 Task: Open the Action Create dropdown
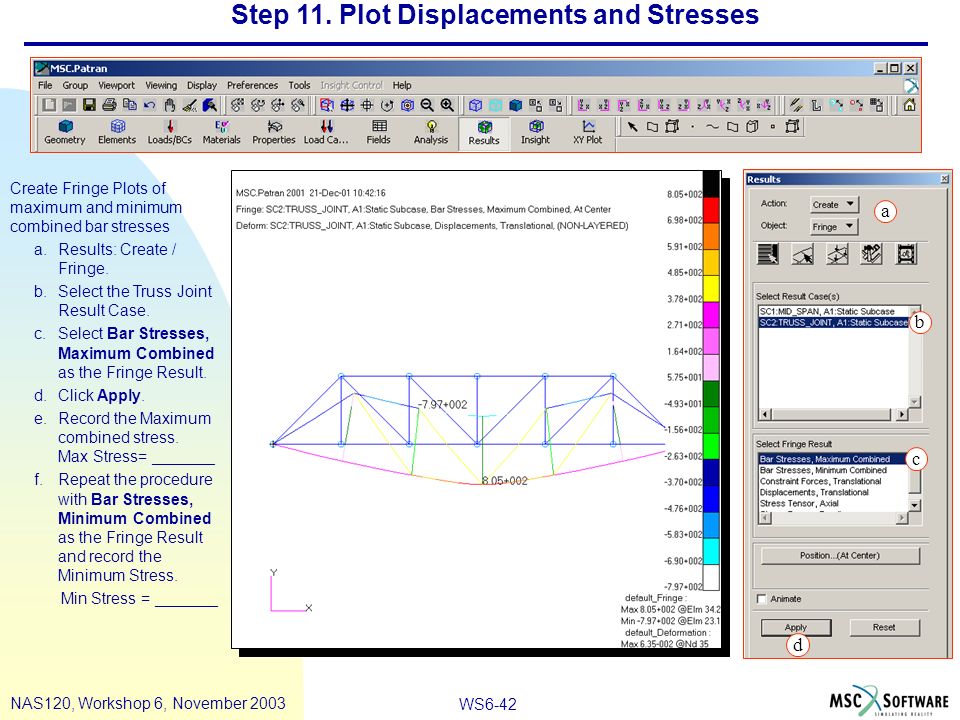834,204
